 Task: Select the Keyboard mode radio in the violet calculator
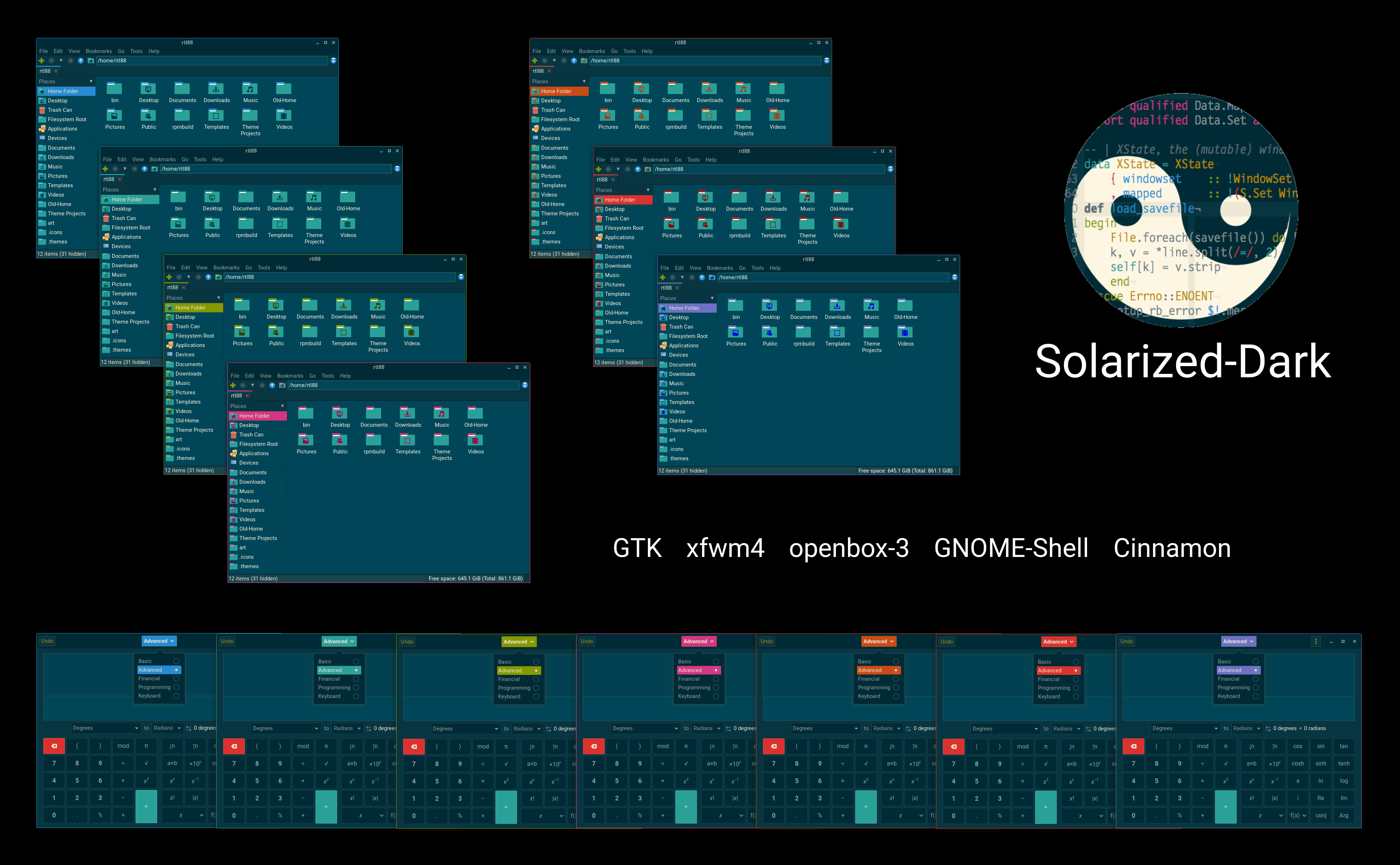1255,696
